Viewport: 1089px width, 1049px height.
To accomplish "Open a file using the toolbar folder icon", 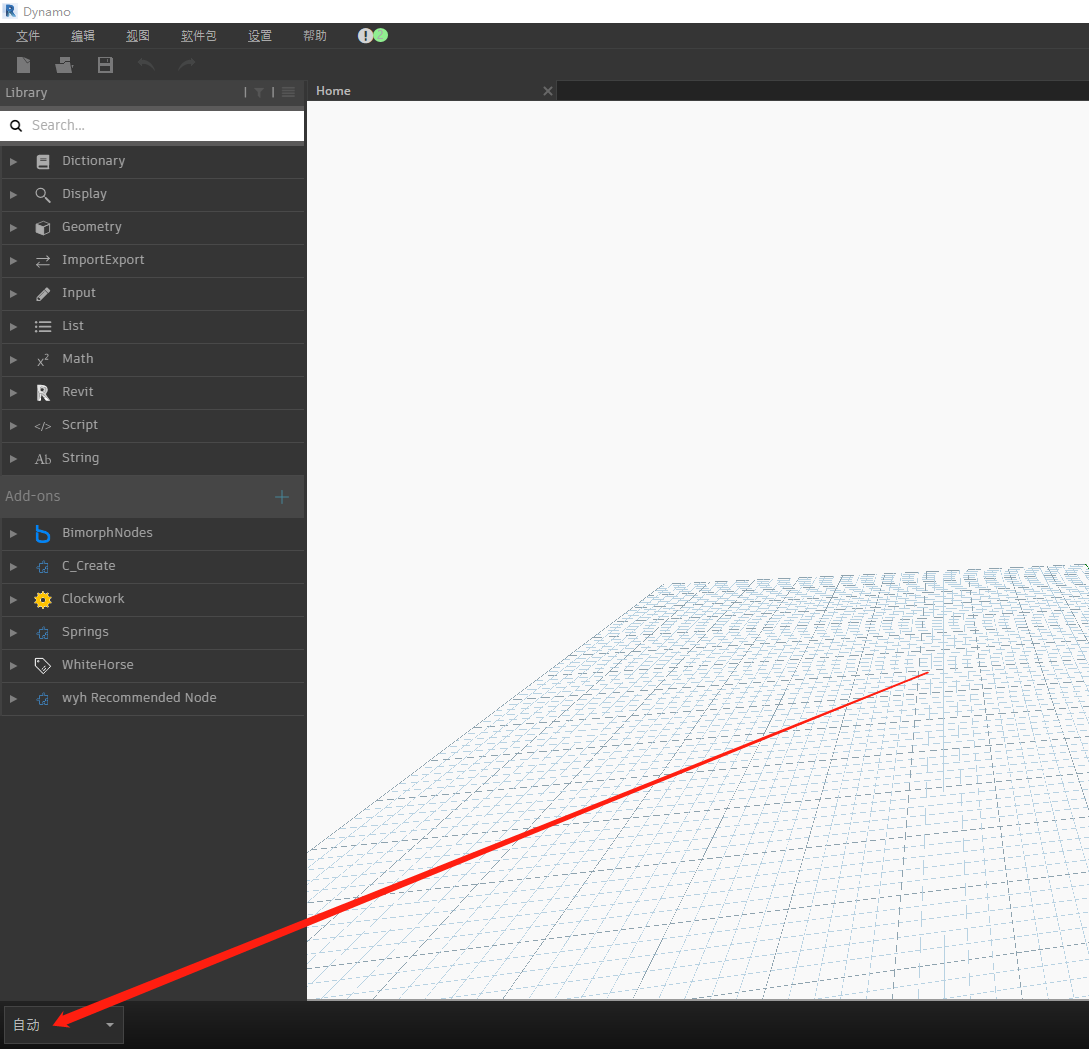I will 64,65.
